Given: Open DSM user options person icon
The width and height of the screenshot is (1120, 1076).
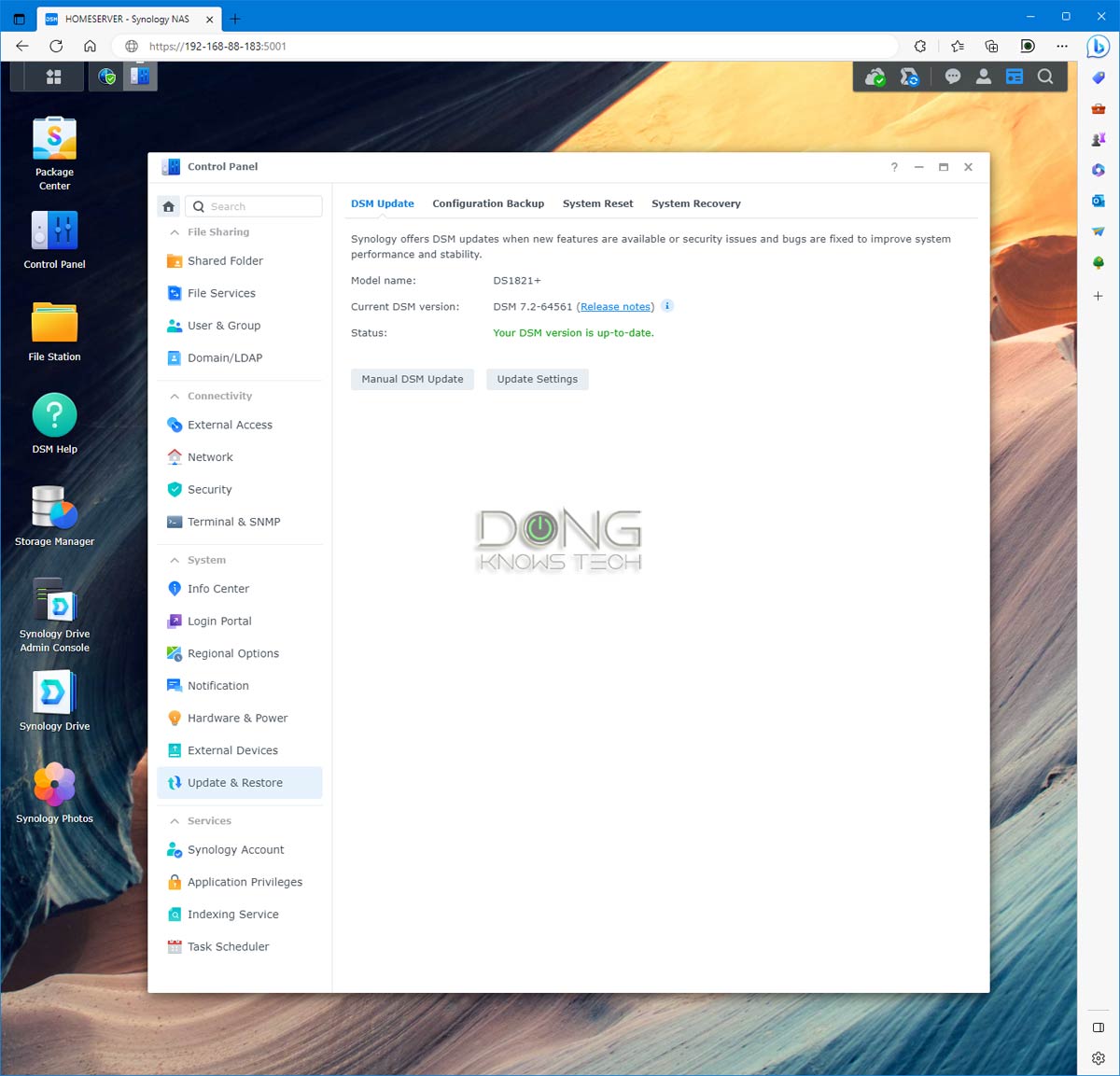Looking at the screenshot, I should coord(984,77).
